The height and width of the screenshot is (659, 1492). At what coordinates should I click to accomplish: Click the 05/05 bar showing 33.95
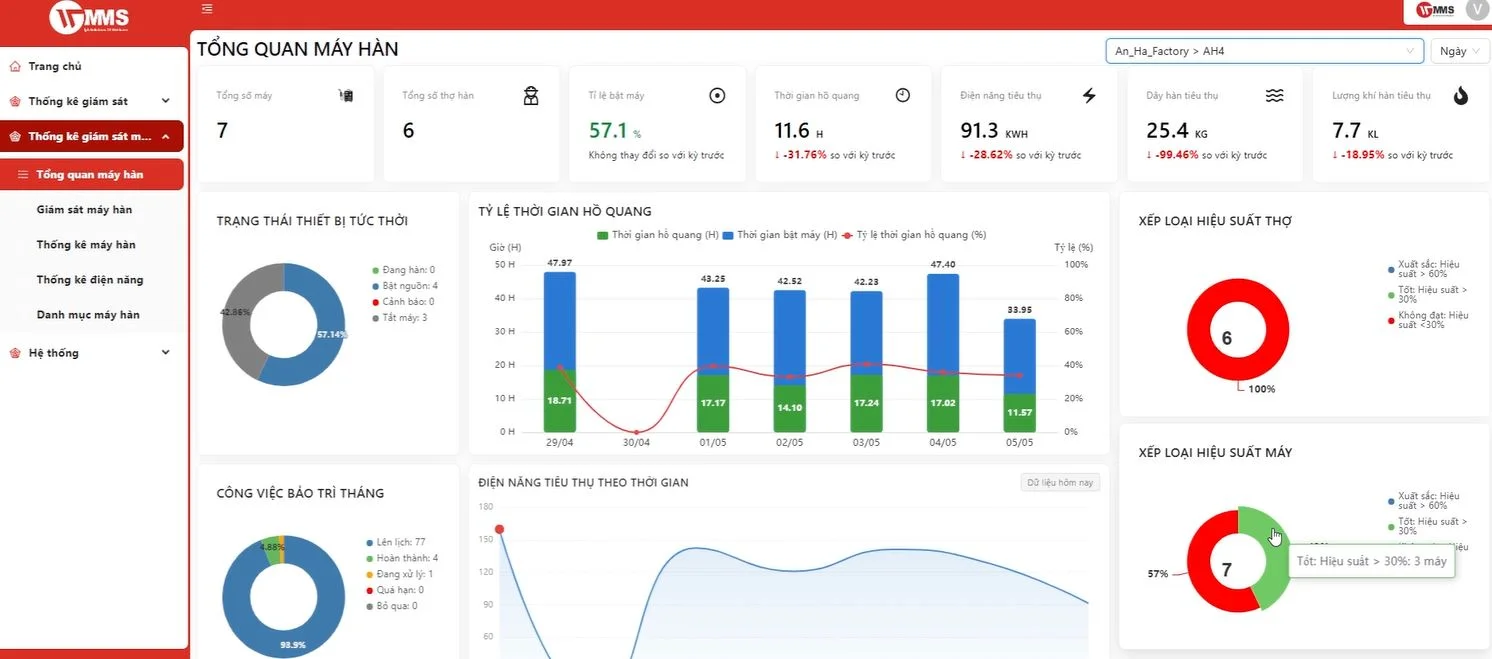(x=1019, y=376)
